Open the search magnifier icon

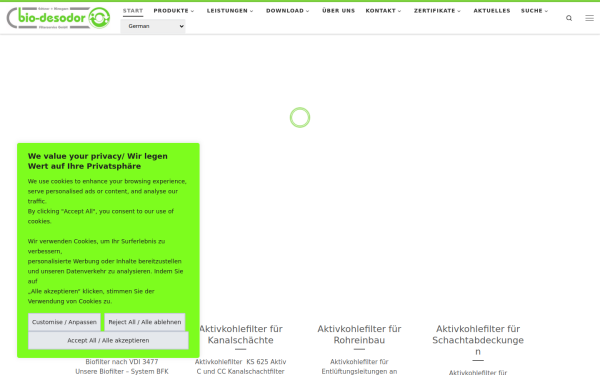tap(569, 18)
